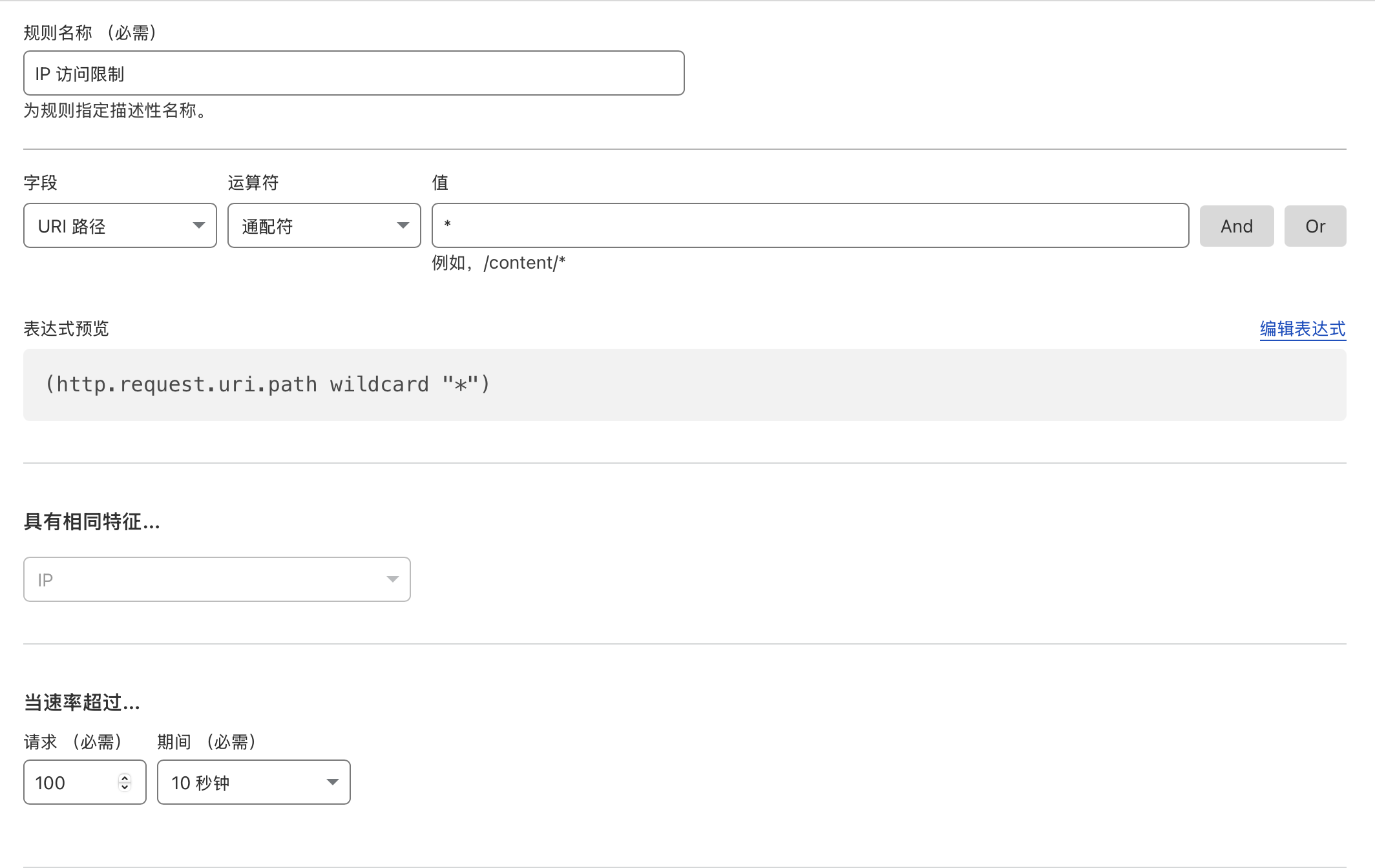Click the value input field containing asterisk
1375x868 pixels.
point(810,225)
